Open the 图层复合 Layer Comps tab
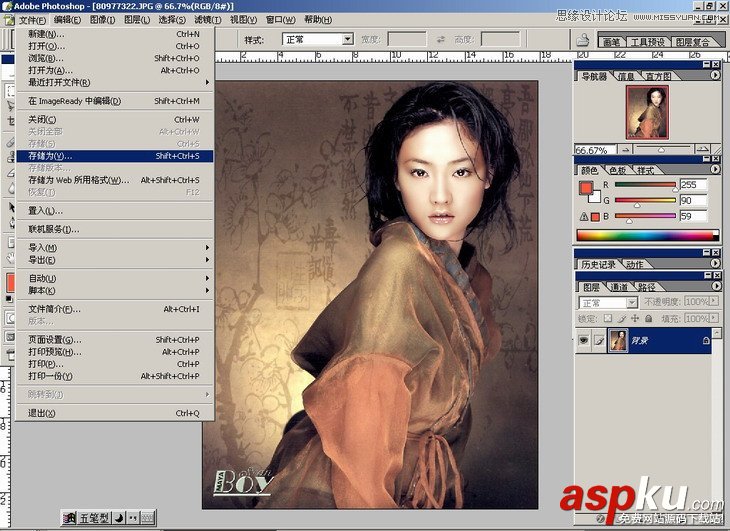The image size is (730, 531). point(693,42)
